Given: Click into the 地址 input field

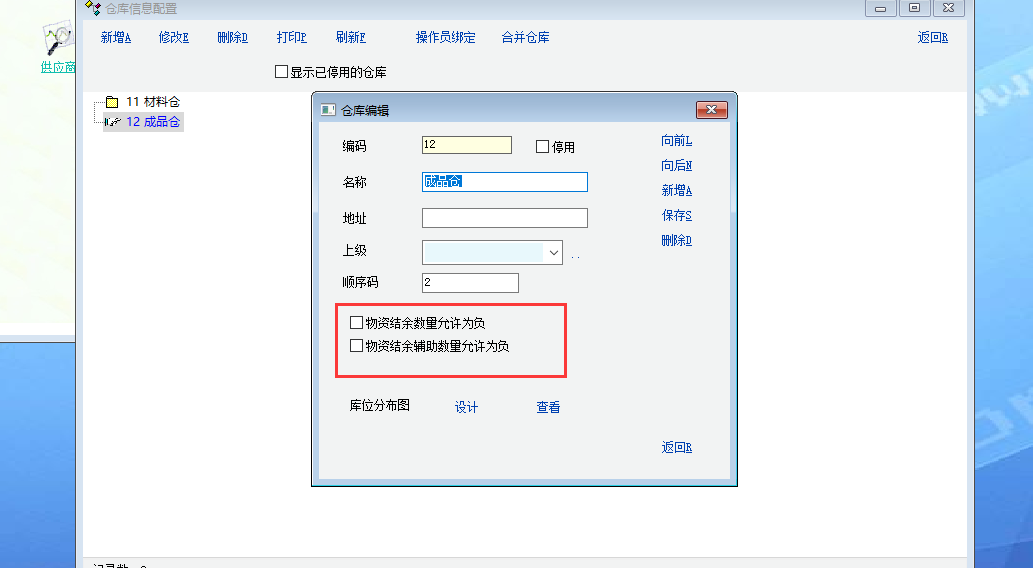Looking at the screenshot, I should 504,218.
